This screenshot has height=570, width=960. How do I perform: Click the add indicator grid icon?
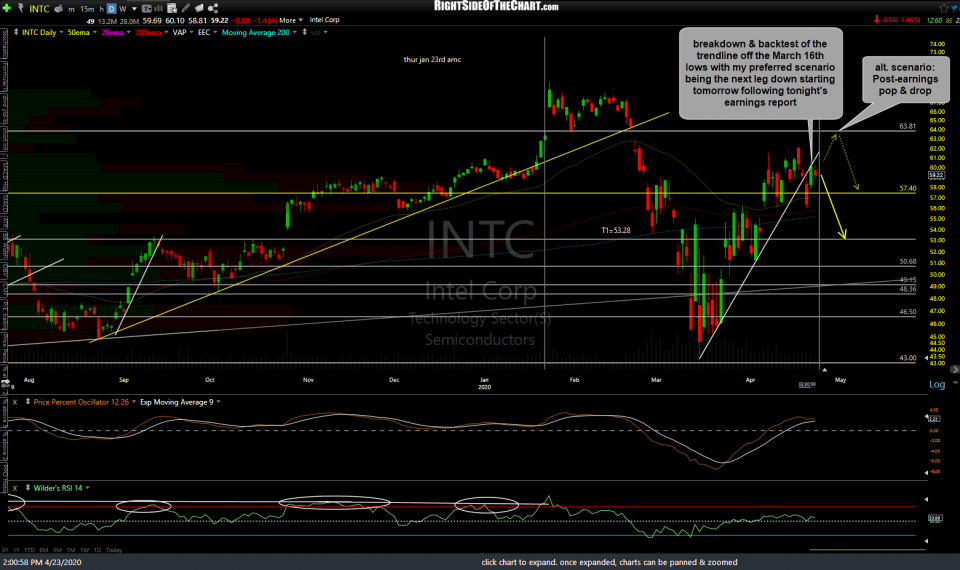172,9
